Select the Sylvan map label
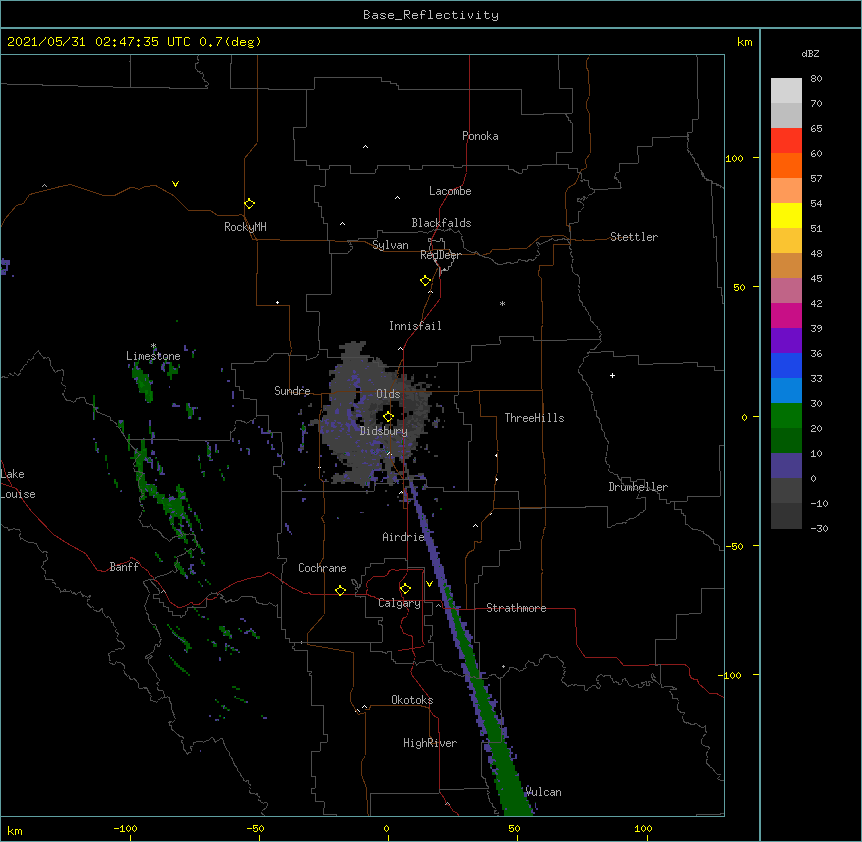862x842 pixels. [390, 245]
